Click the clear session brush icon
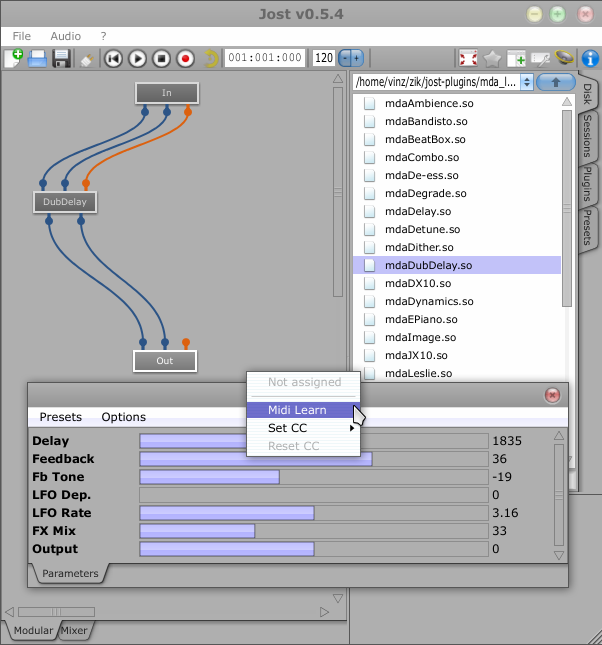 (87, 59)
